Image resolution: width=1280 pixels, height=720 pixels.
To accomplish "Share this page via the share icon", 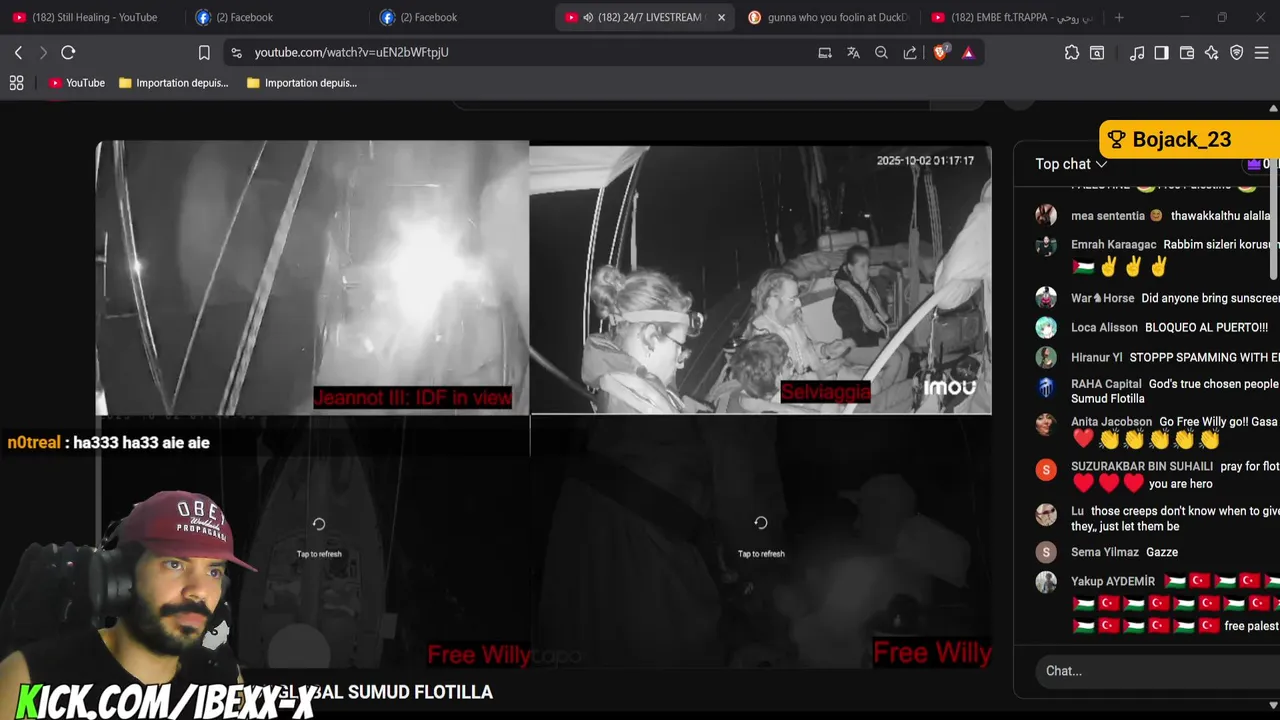I will click(910, 53).
